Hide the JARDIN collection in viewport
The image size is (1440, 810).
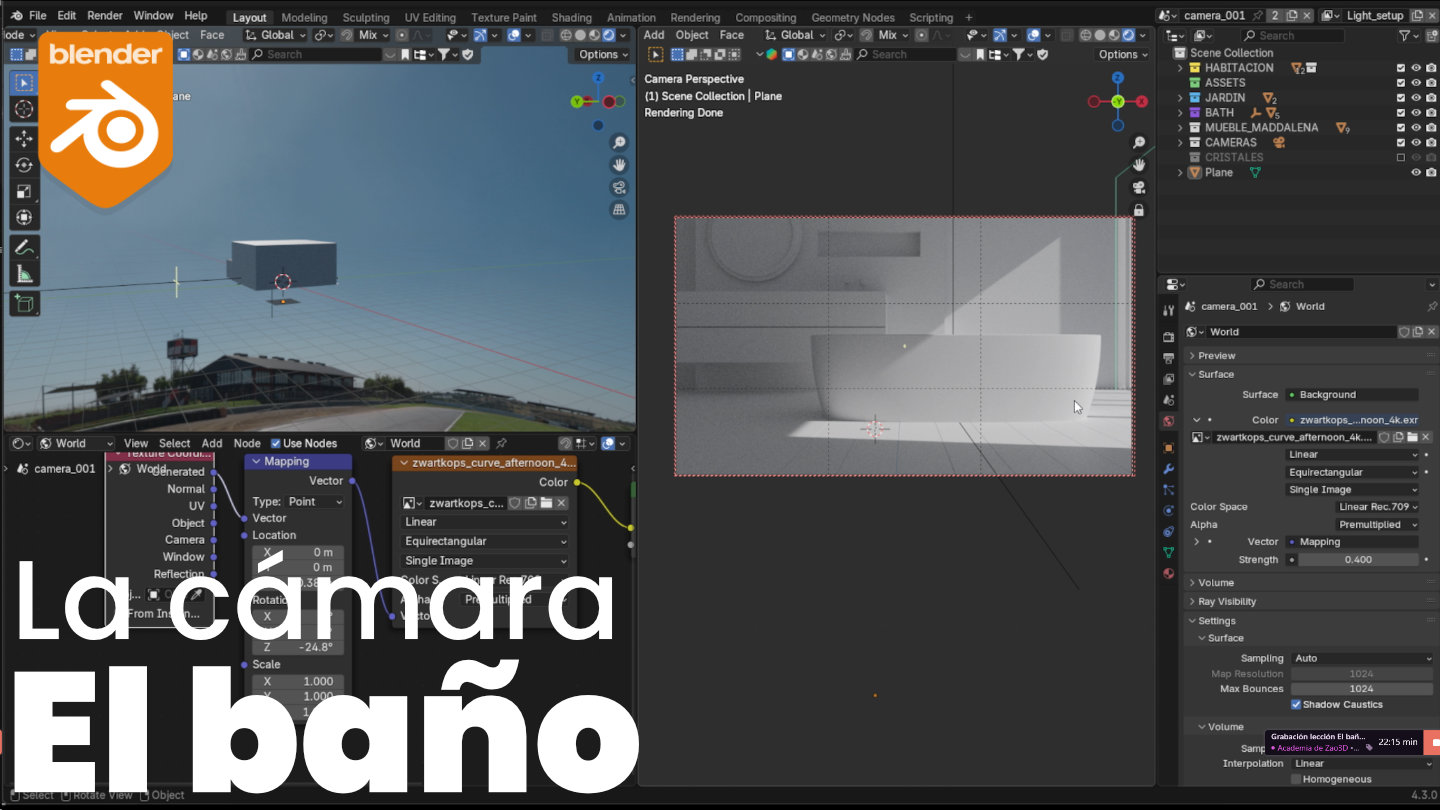1416,98
